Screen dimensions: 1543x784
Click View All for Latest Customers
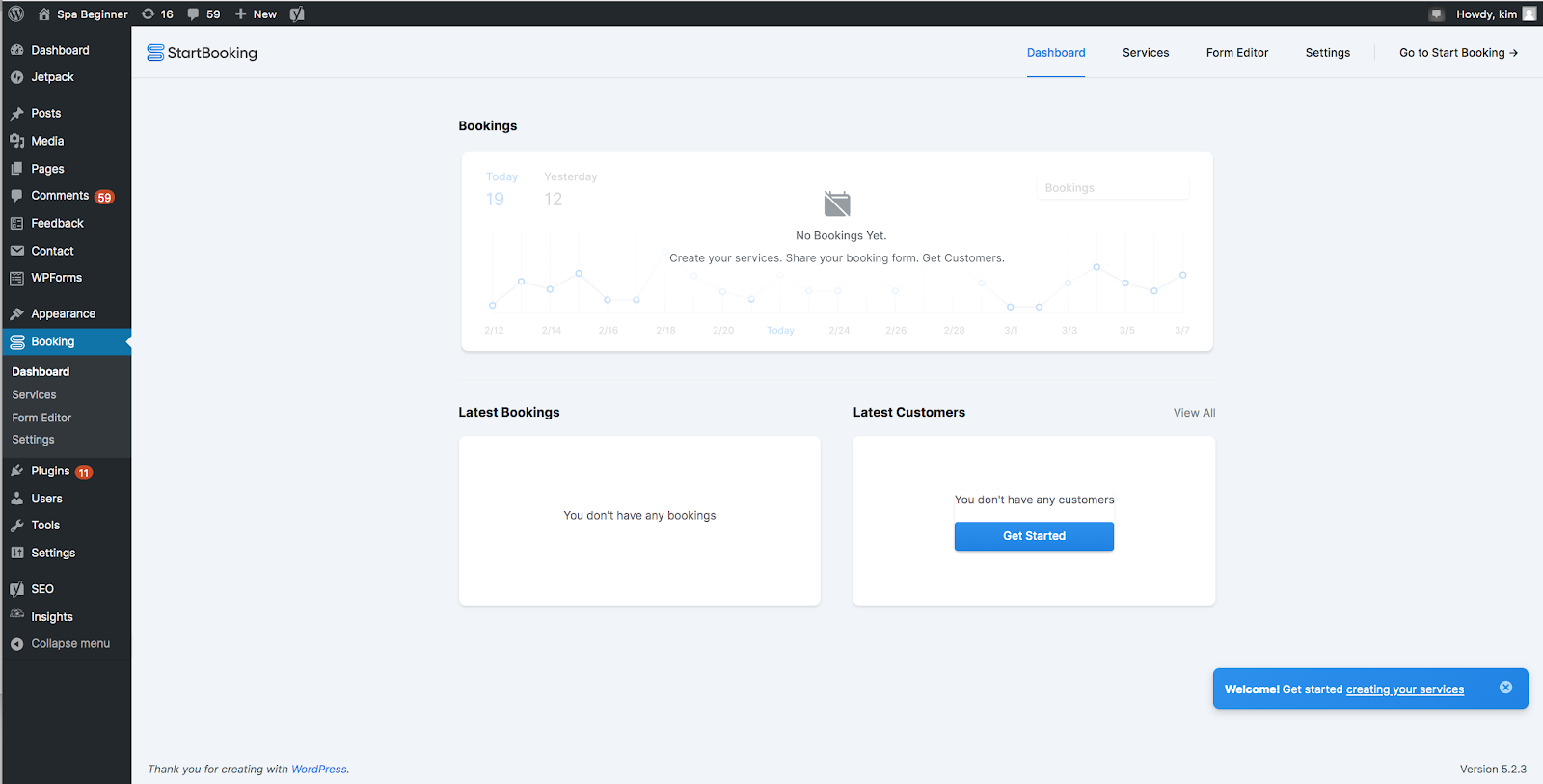click(1194, 413)
